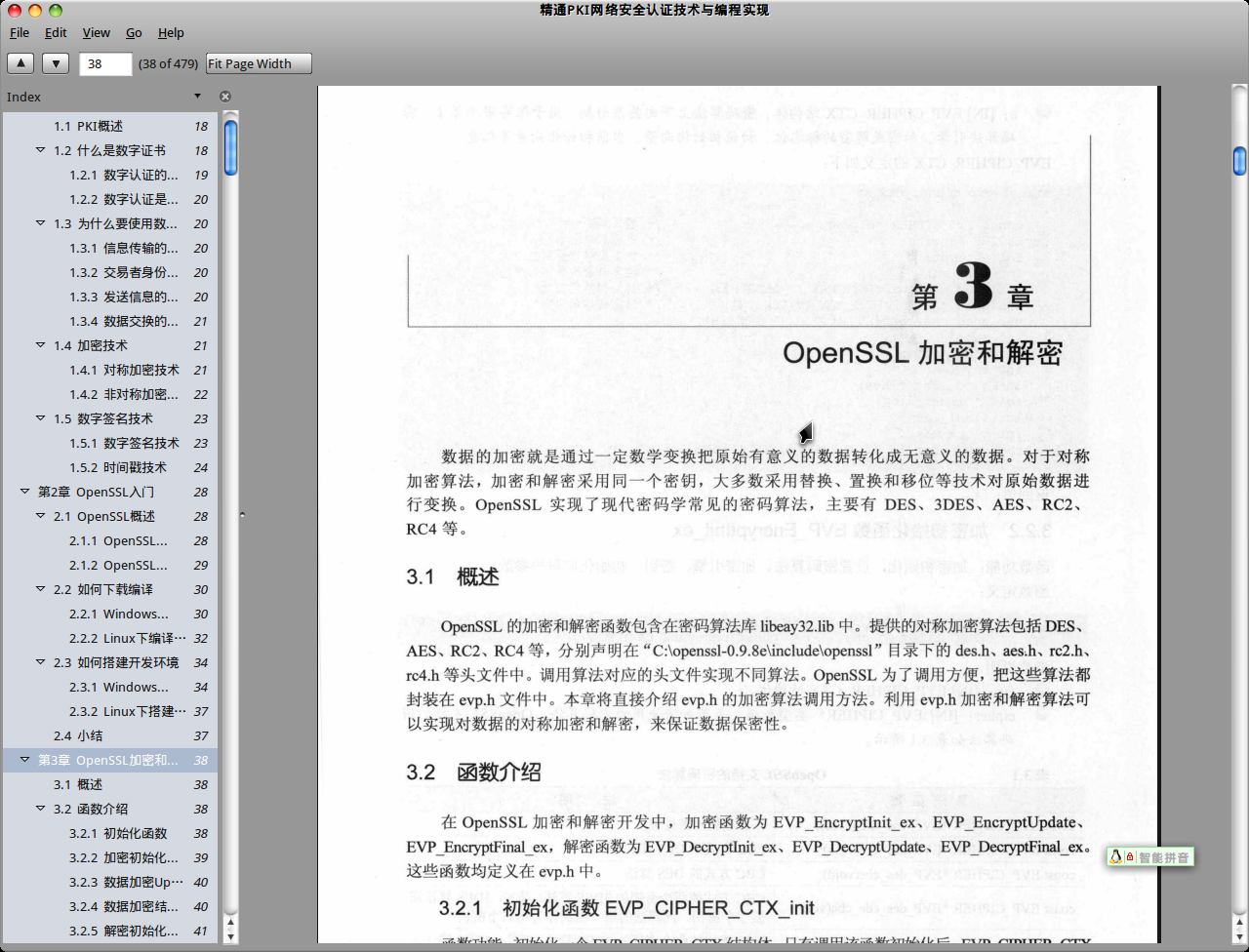Open the Edit menu
This screenshot has width=1249, height=952.
click(56, 32)
